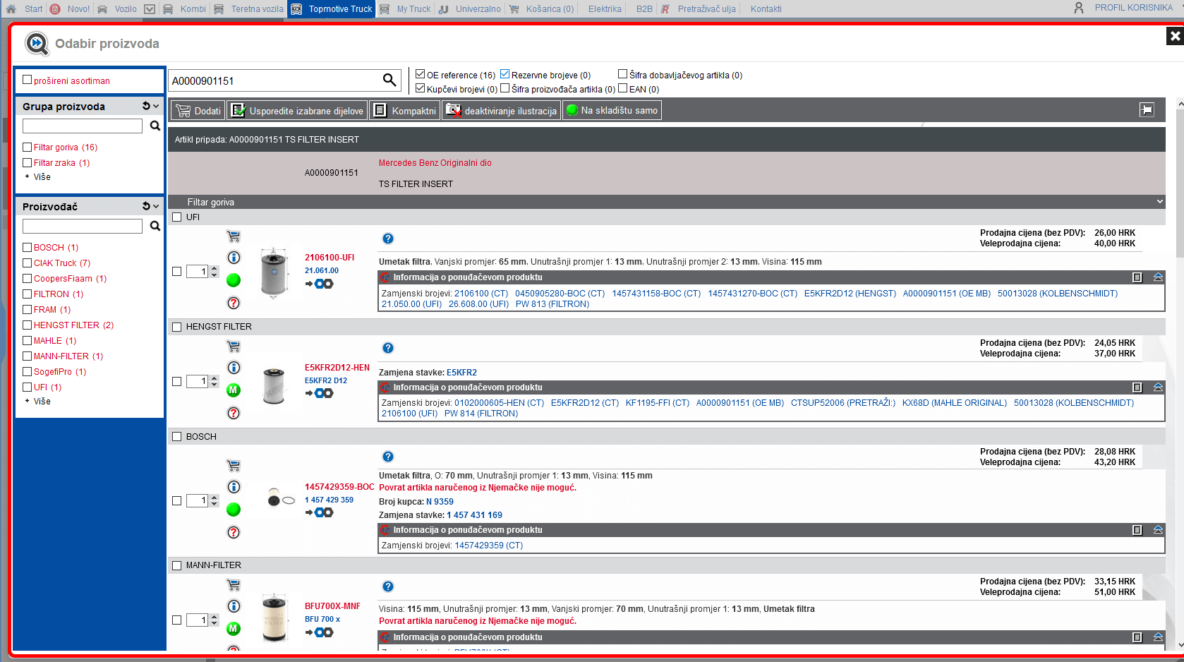The width and height of the screenshot is (1184, 662).
Task: Click the Dodati button
Action: (x=198, y=110)
